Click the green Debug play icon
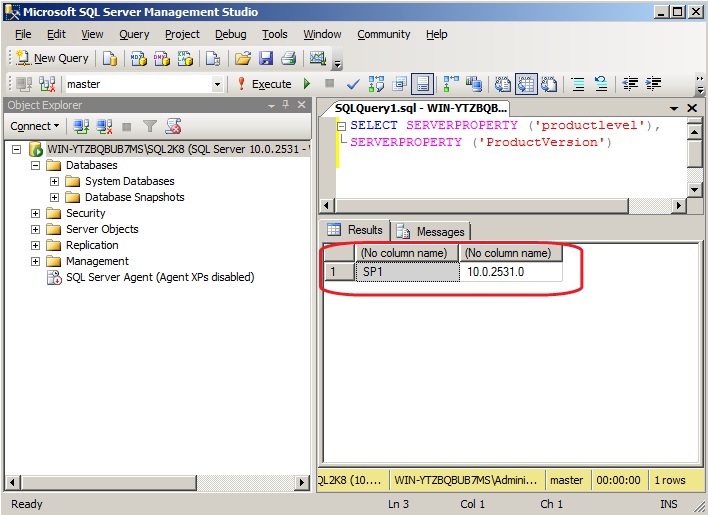The height and width of the screenshot is (515, 708). (x=307, y=84)
